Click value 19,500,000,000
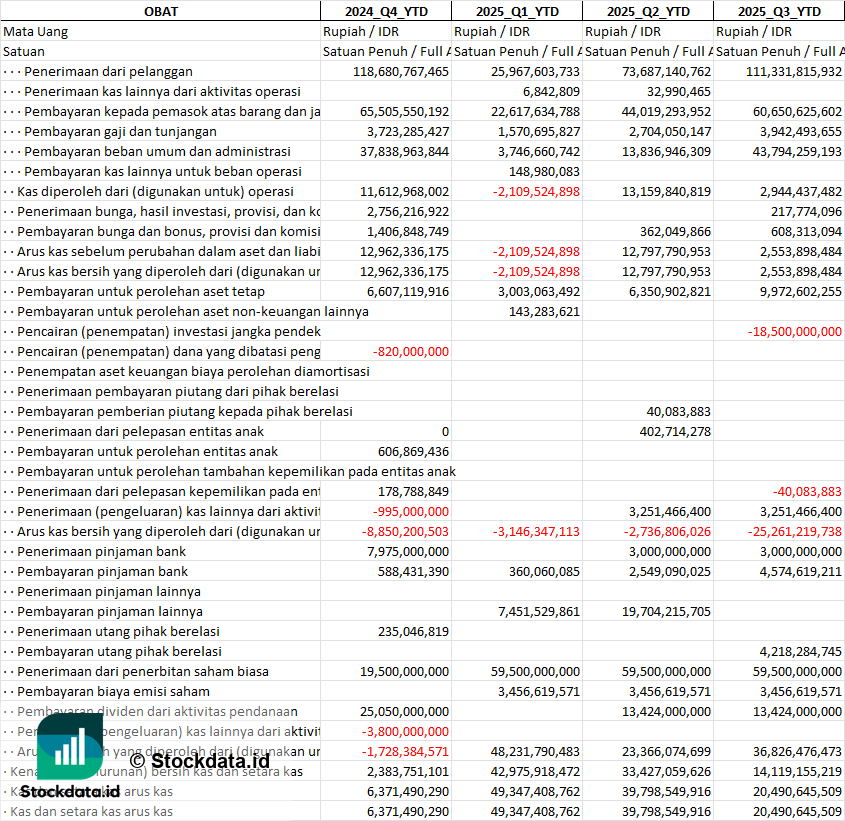 coord(404,670)
